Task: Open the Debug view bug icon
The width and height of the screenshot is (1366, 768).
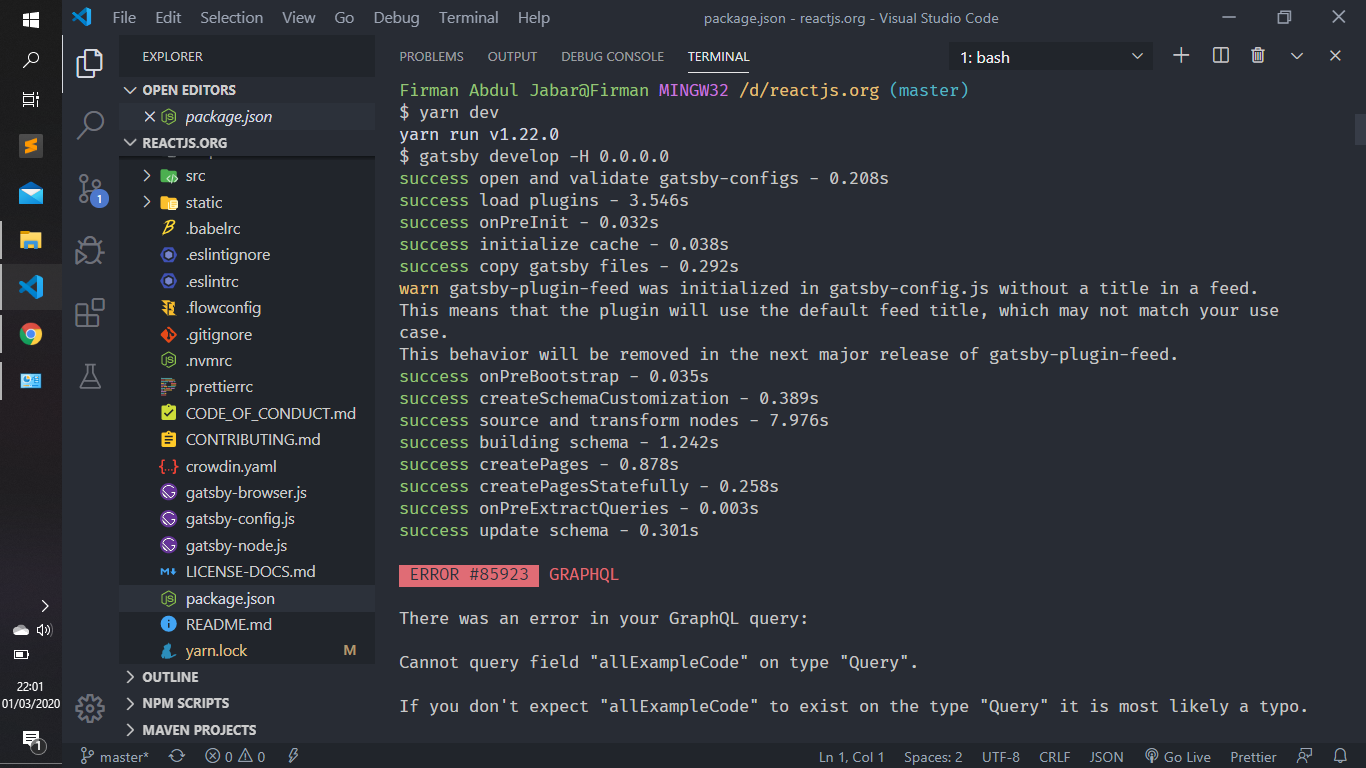Action: click(90, 249)
